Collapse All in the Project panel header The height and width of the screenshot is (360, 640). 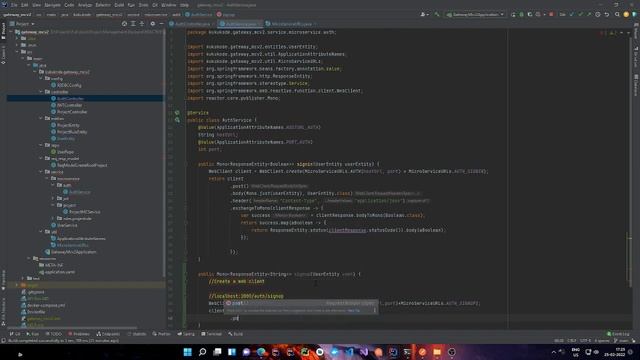click(x=142, y=24)
